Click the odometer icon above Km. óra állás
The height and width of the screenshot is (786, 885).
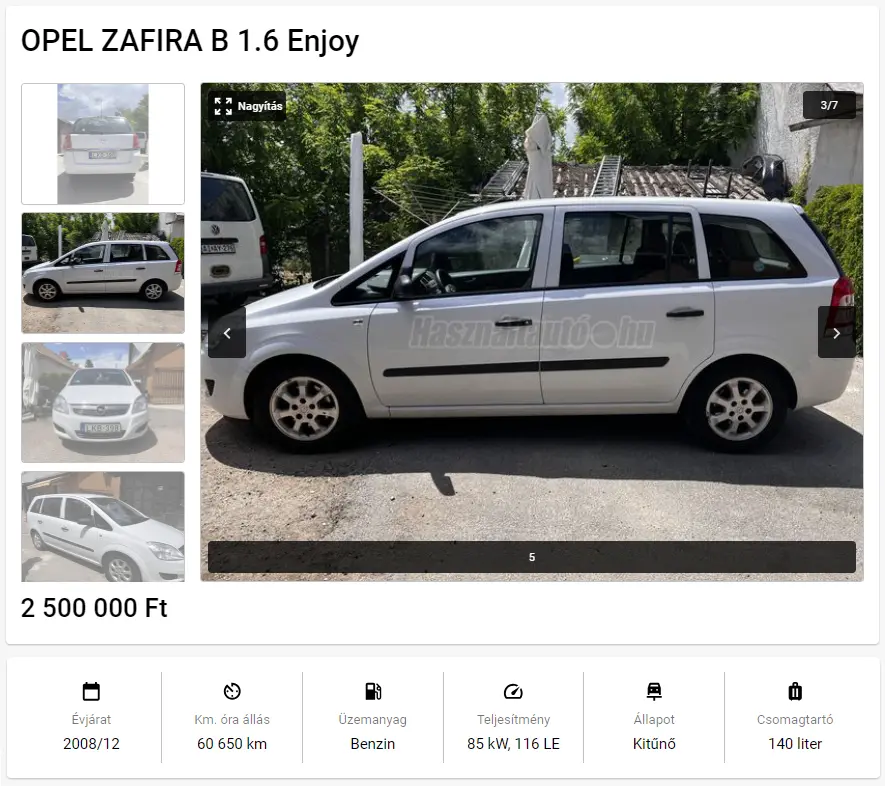tap(232, 691)
